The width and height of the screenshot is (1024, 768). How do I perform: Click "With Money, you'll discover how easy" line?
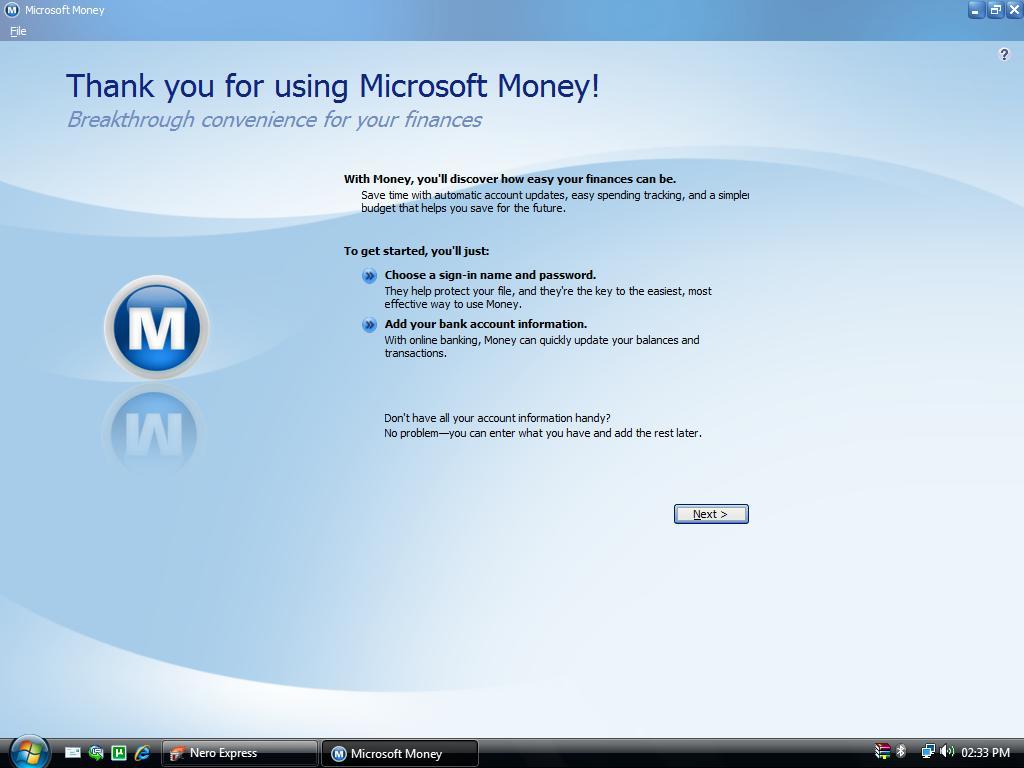[509, 179]
